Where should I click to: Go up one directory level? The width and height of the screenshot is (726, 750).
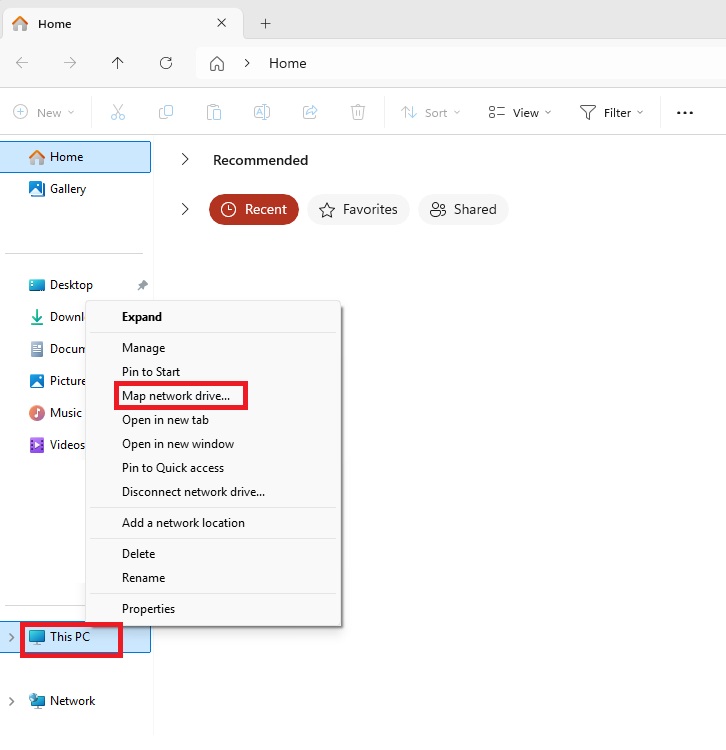[118, 63]
